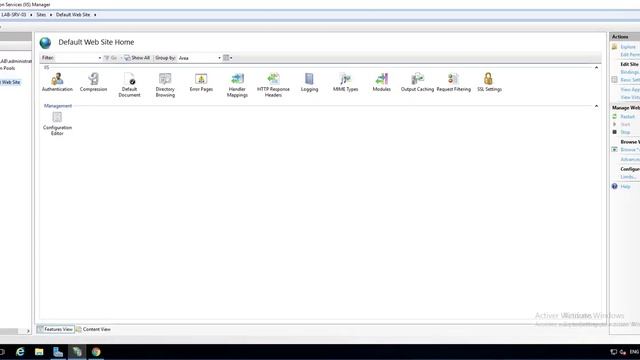The width and height of the screenshot is (640, 360).
Task: Open the Authentication feature
Action: [x=57, y=82]
